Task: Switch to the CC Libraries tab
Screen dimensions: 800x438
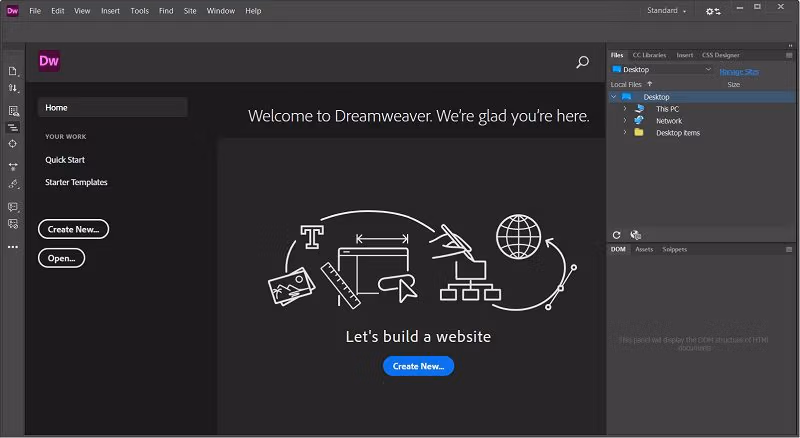Action: (x=649, y=55)
